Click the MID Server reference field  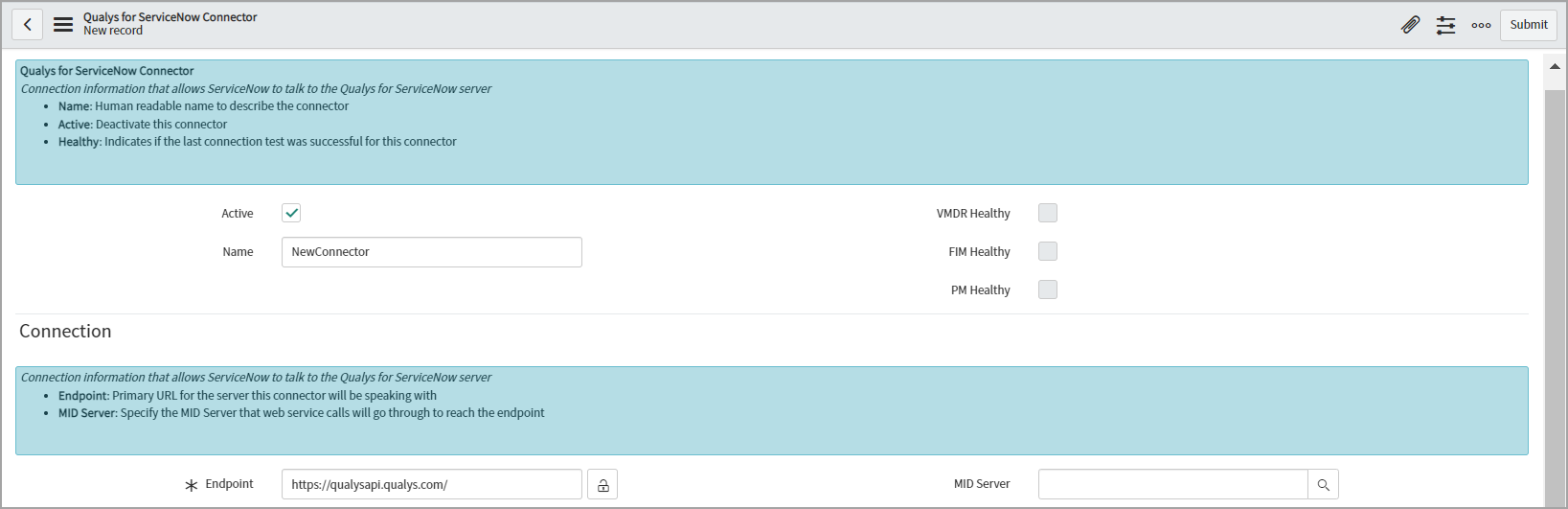click(1172, 484)
